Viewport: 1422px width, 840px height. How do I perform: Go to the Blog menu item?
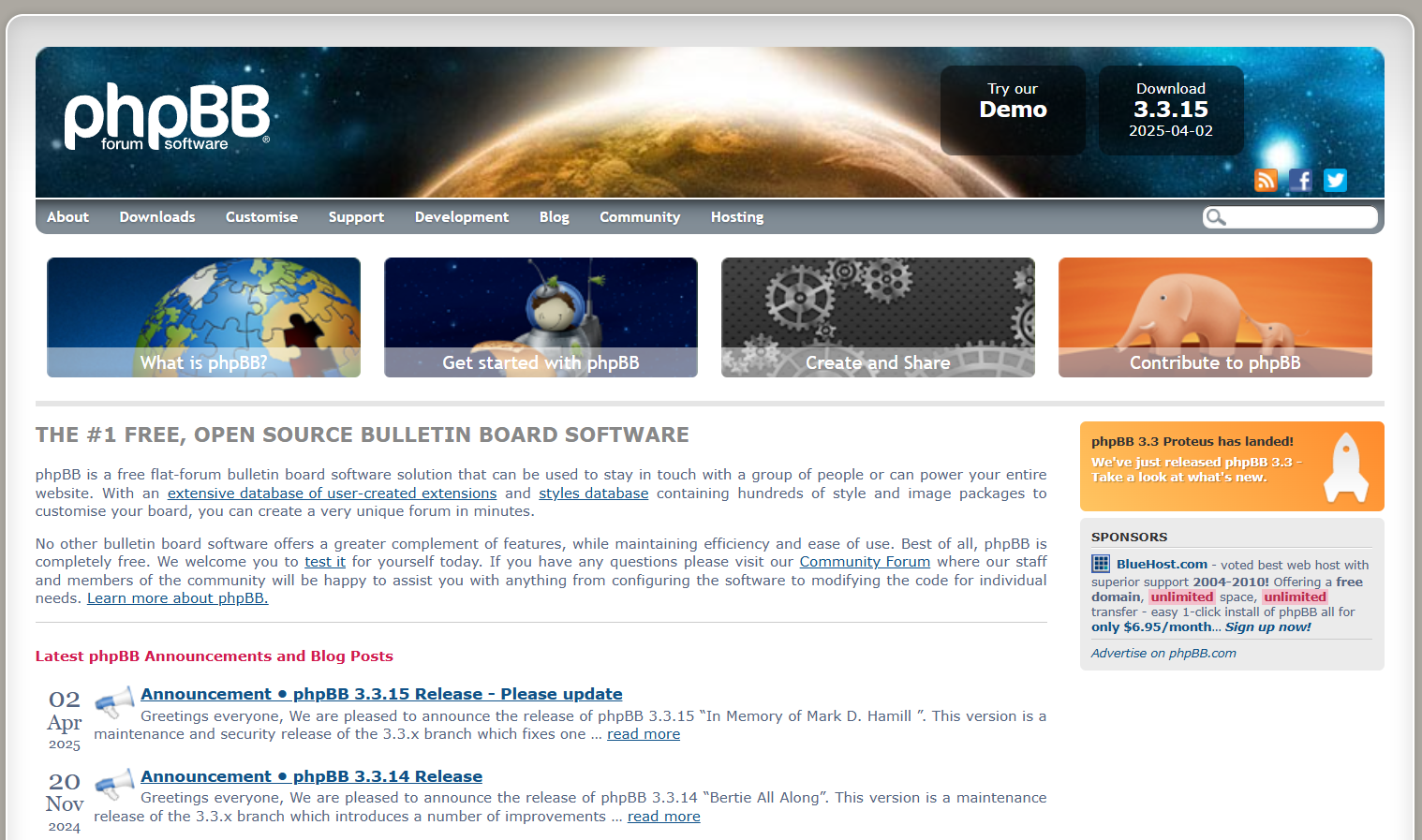coord(555,216)
